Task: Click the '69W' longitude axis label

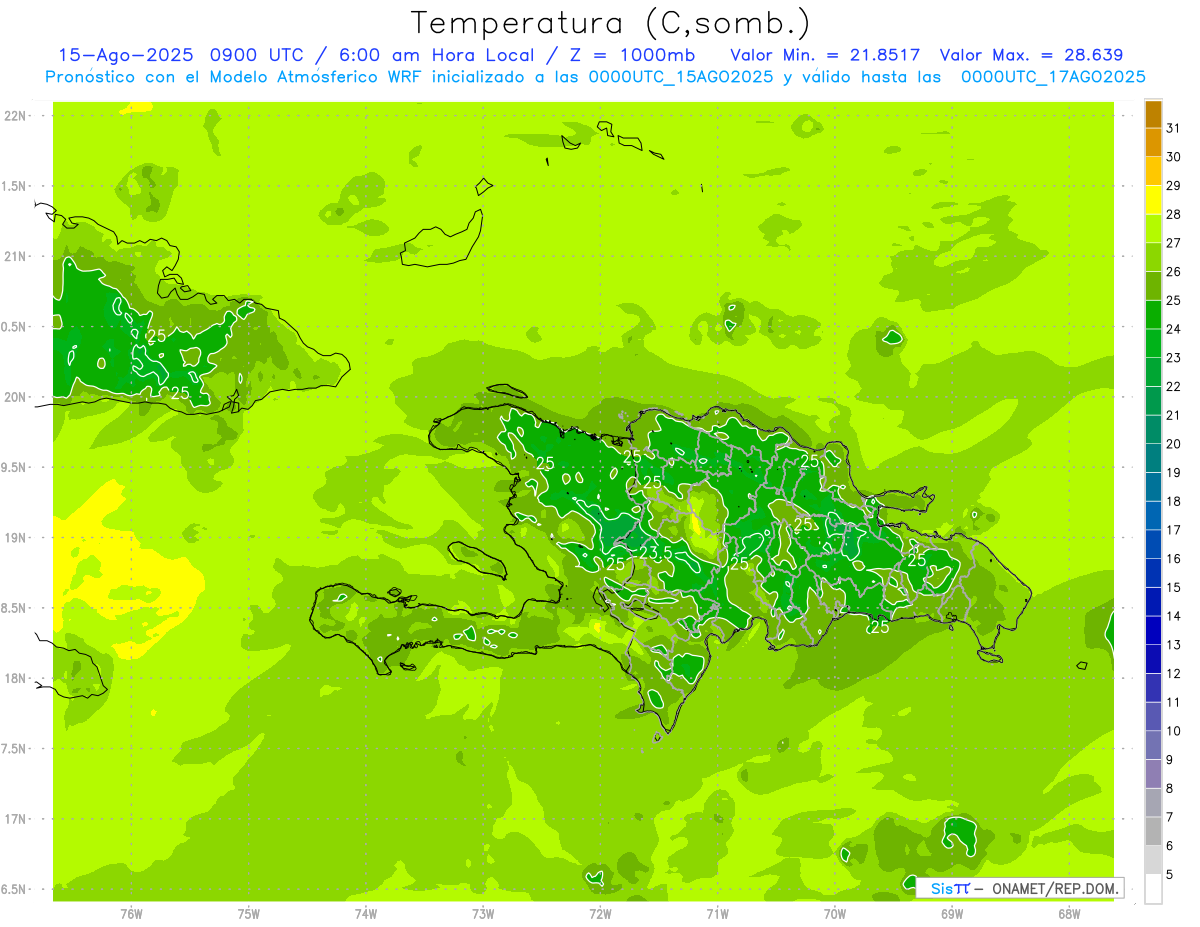Action: (x=952, y=913)
